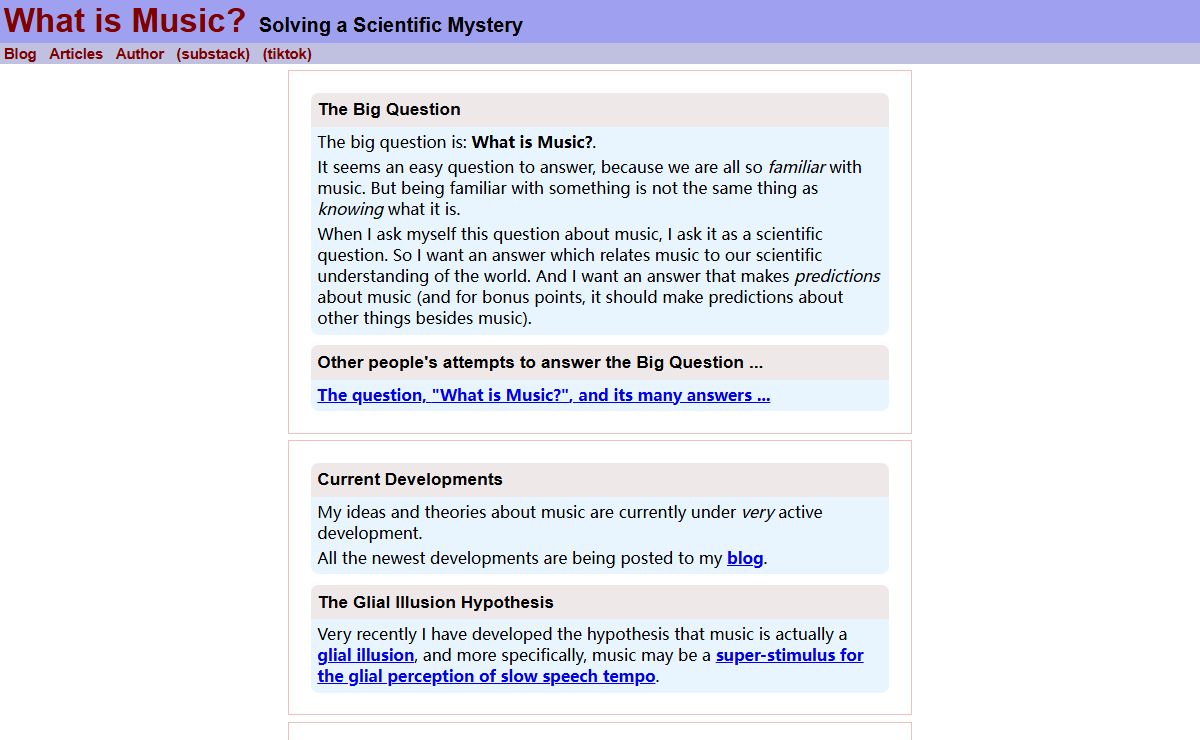Viewport: 1200px width, 740px height.
Task: Click the "The Big Question" section heading
Action: point(390,110)
